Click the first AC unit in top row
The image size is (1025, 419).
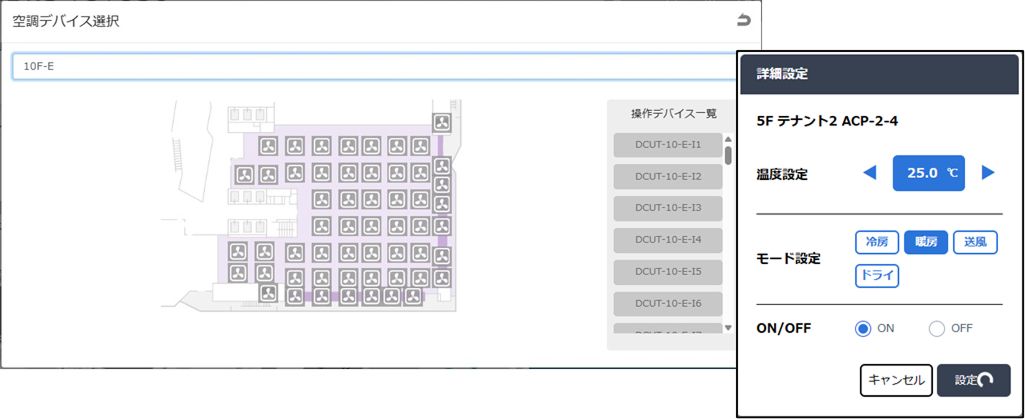pos(269,147)
